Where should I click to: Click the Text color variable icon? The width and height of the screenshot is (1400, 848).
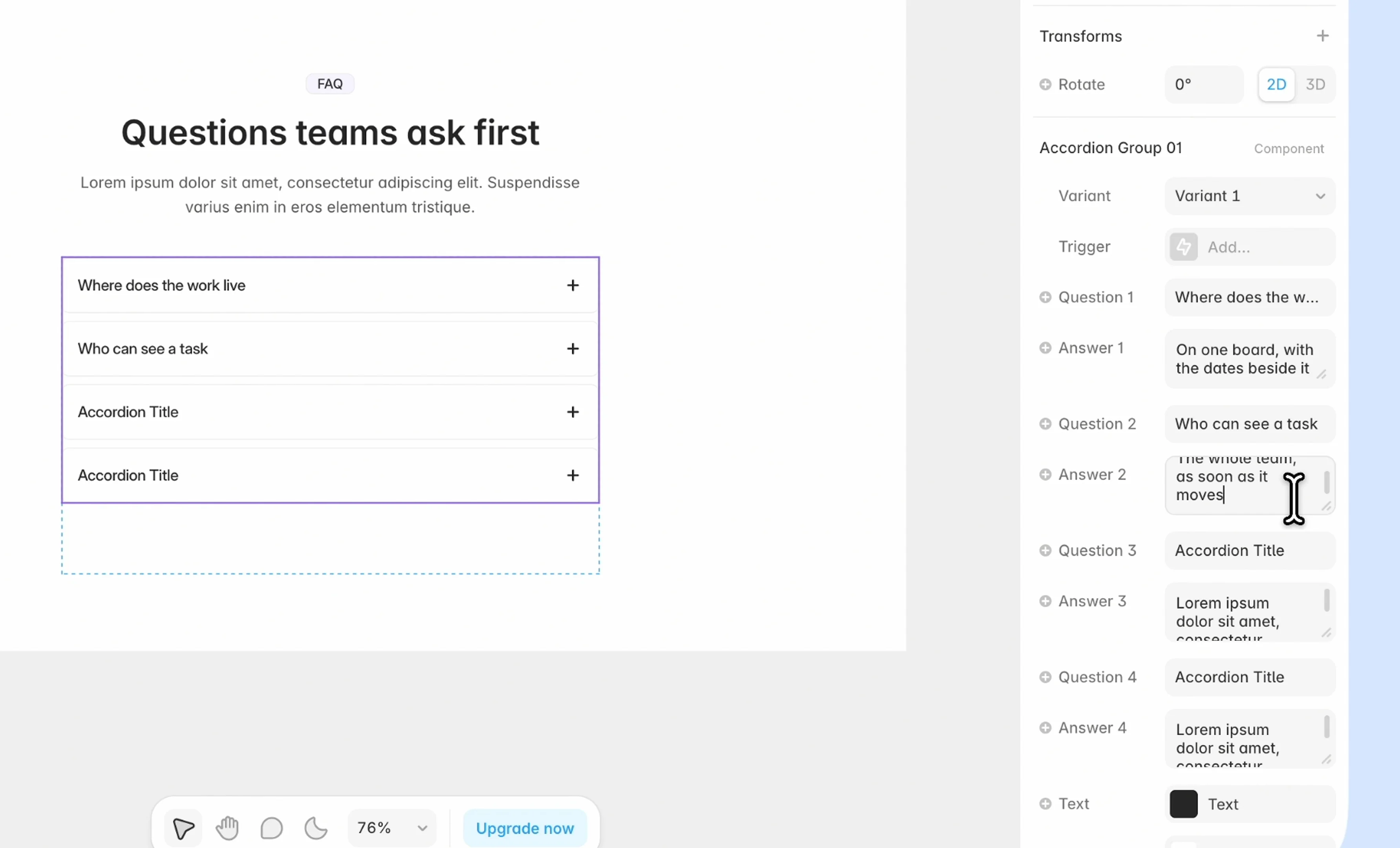pos(1045,804)
